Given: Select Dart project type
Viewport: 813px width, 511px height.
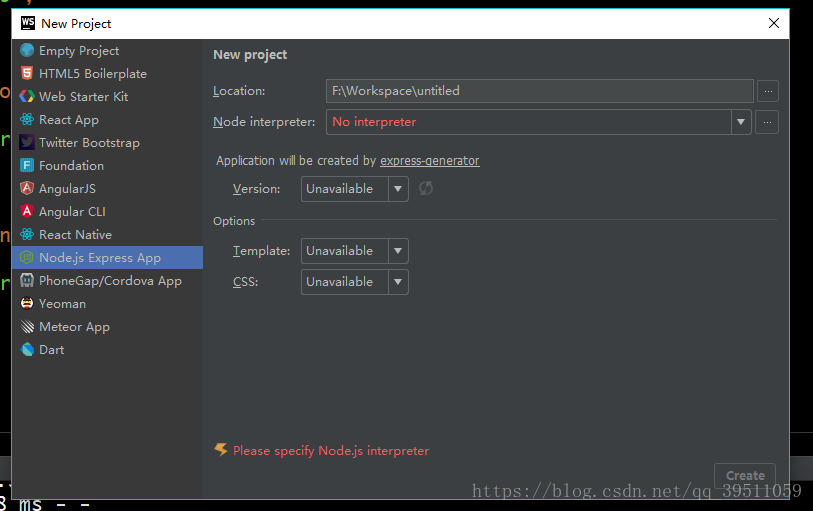Looking at the screenshot, I should 107,349.
